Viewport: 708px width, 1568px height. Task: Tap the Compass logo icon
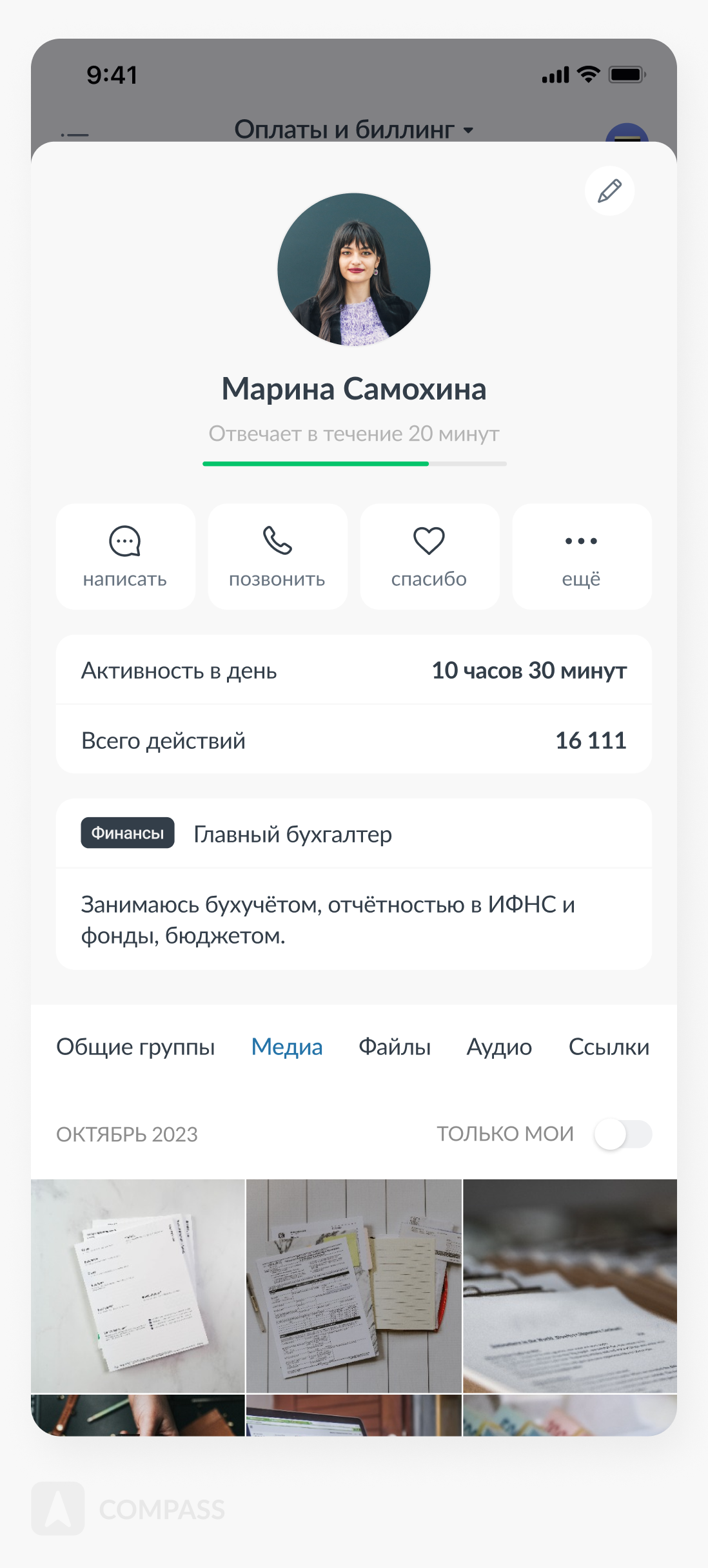click(58, 1508)
